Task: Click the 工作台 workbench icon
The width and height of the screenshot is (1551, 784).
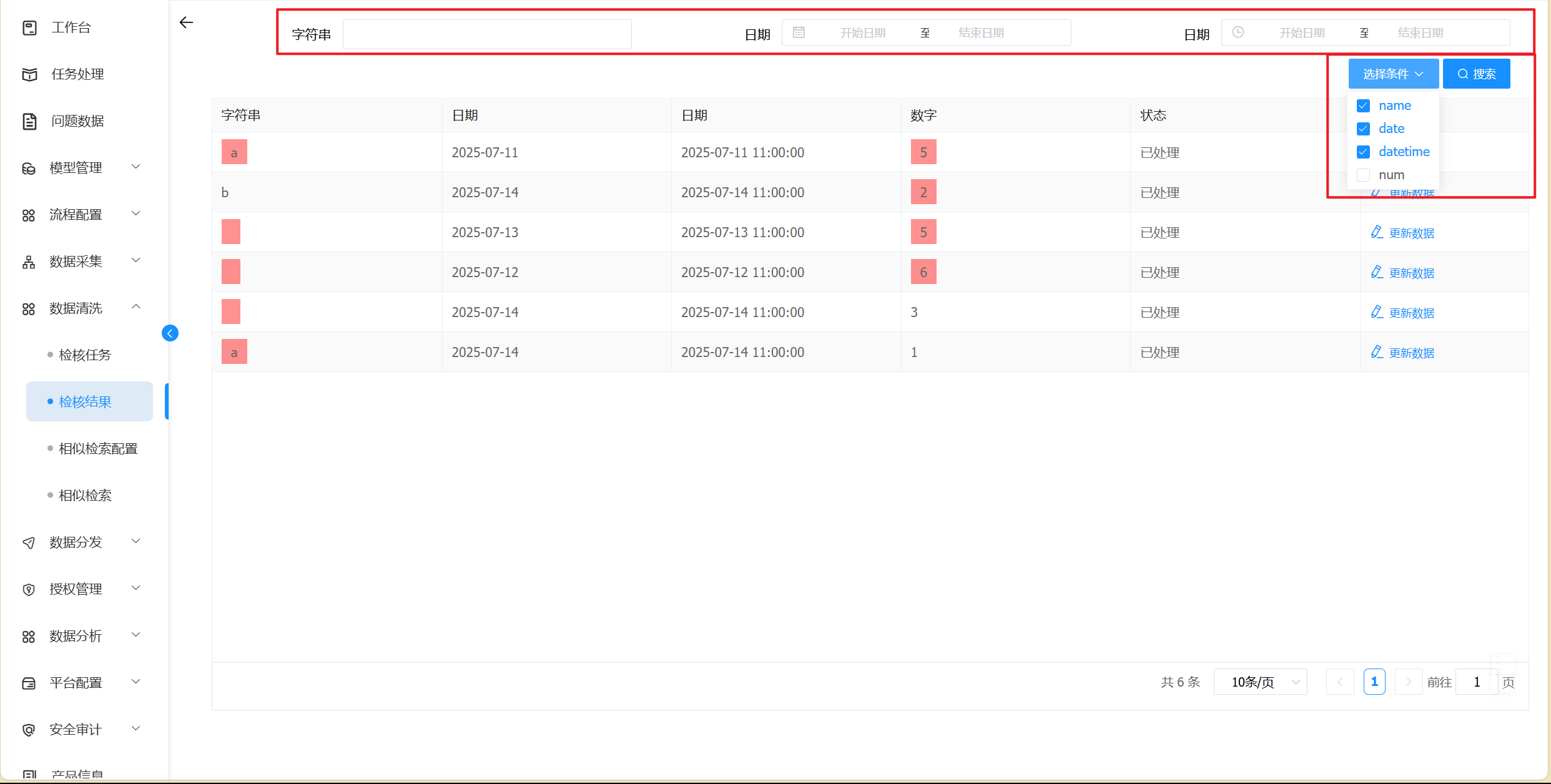Action: [x=29, y=27]
